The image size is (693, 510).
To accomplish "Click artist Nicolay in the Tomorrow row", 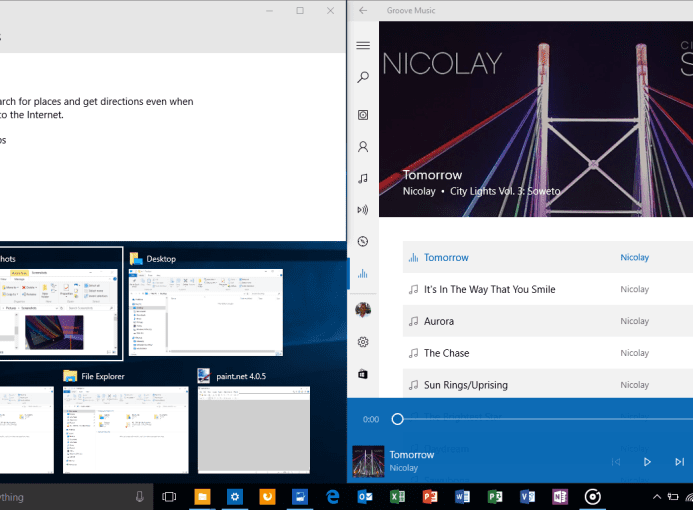I will (x=634, y=257).
